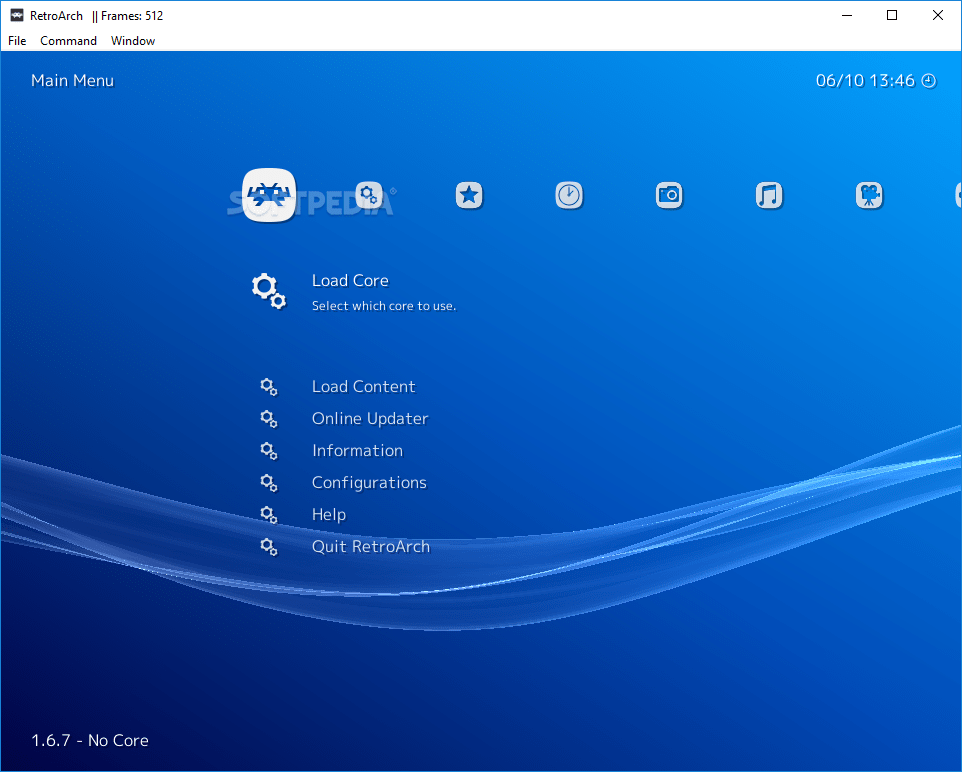This screenshot has width=962, height=772.
Task: Select the RetroArch Main Menu invader icon
Action: tap(269, 195)
